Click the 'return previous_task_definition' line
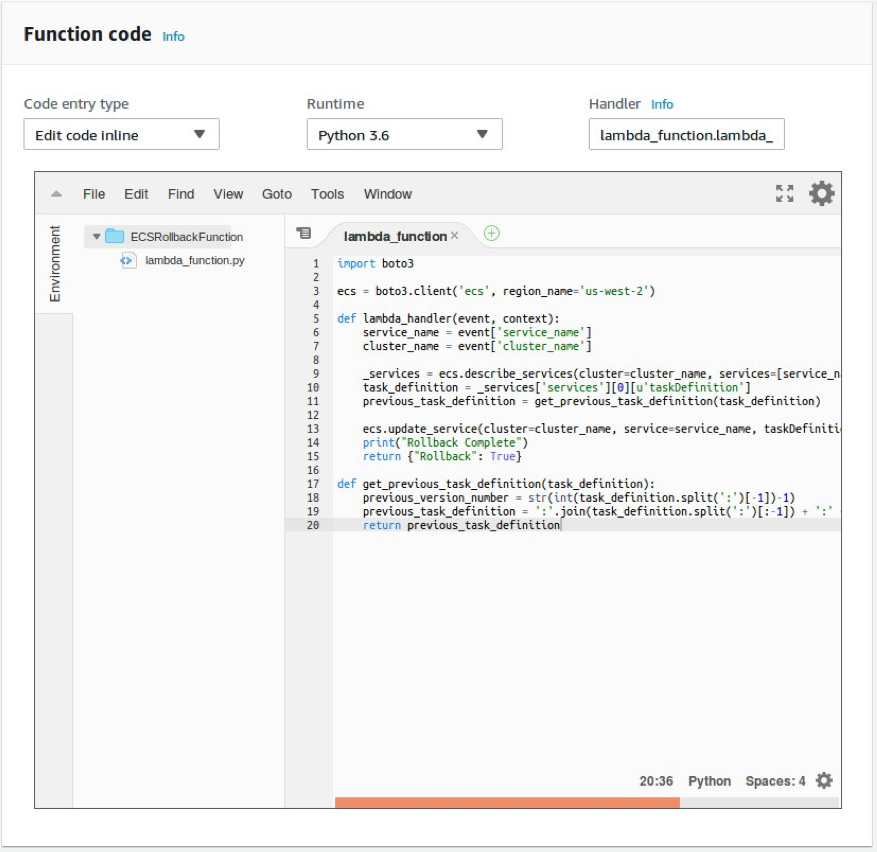Screen dimensions: 877x852 461,525
